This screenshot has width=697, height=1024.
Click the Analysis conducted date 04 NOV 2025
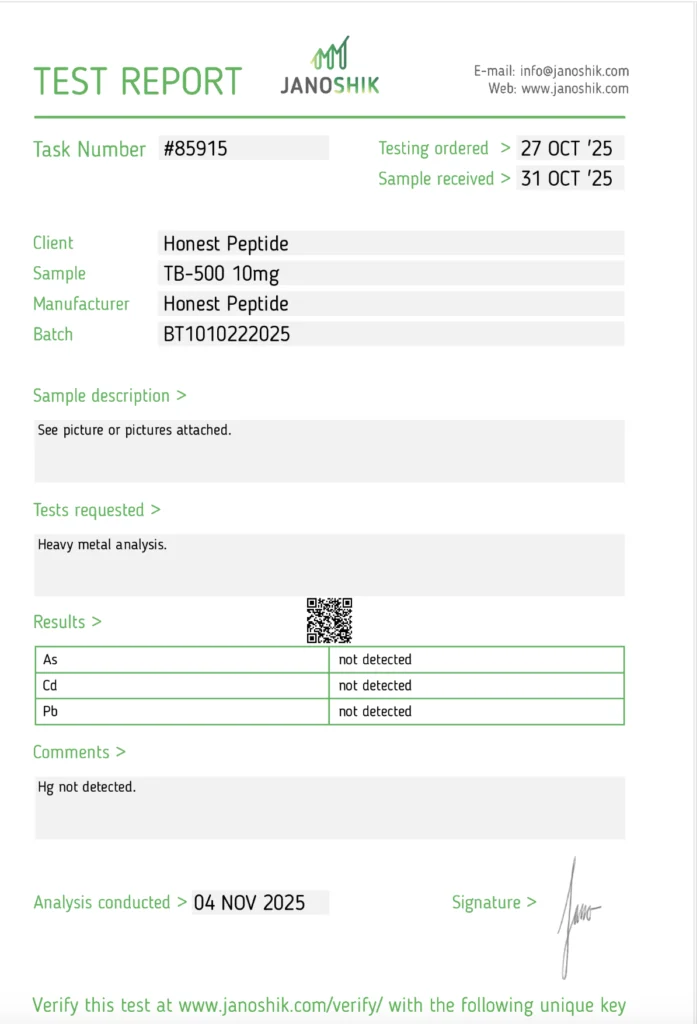pyautogui.click(x=259, y=902)
